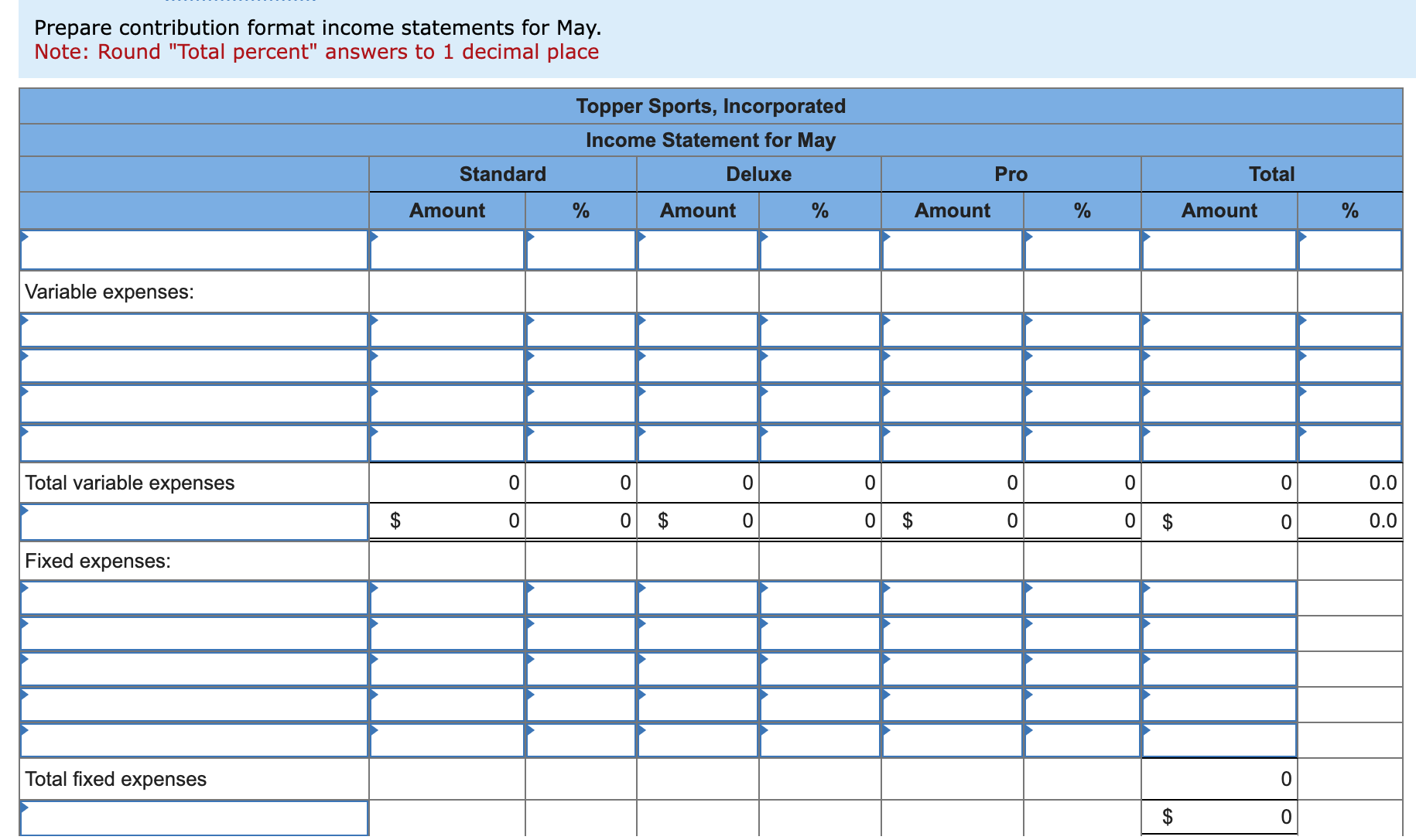
Task: Click Deluxe Amount in first variable expense row
Action: [698, 330]
